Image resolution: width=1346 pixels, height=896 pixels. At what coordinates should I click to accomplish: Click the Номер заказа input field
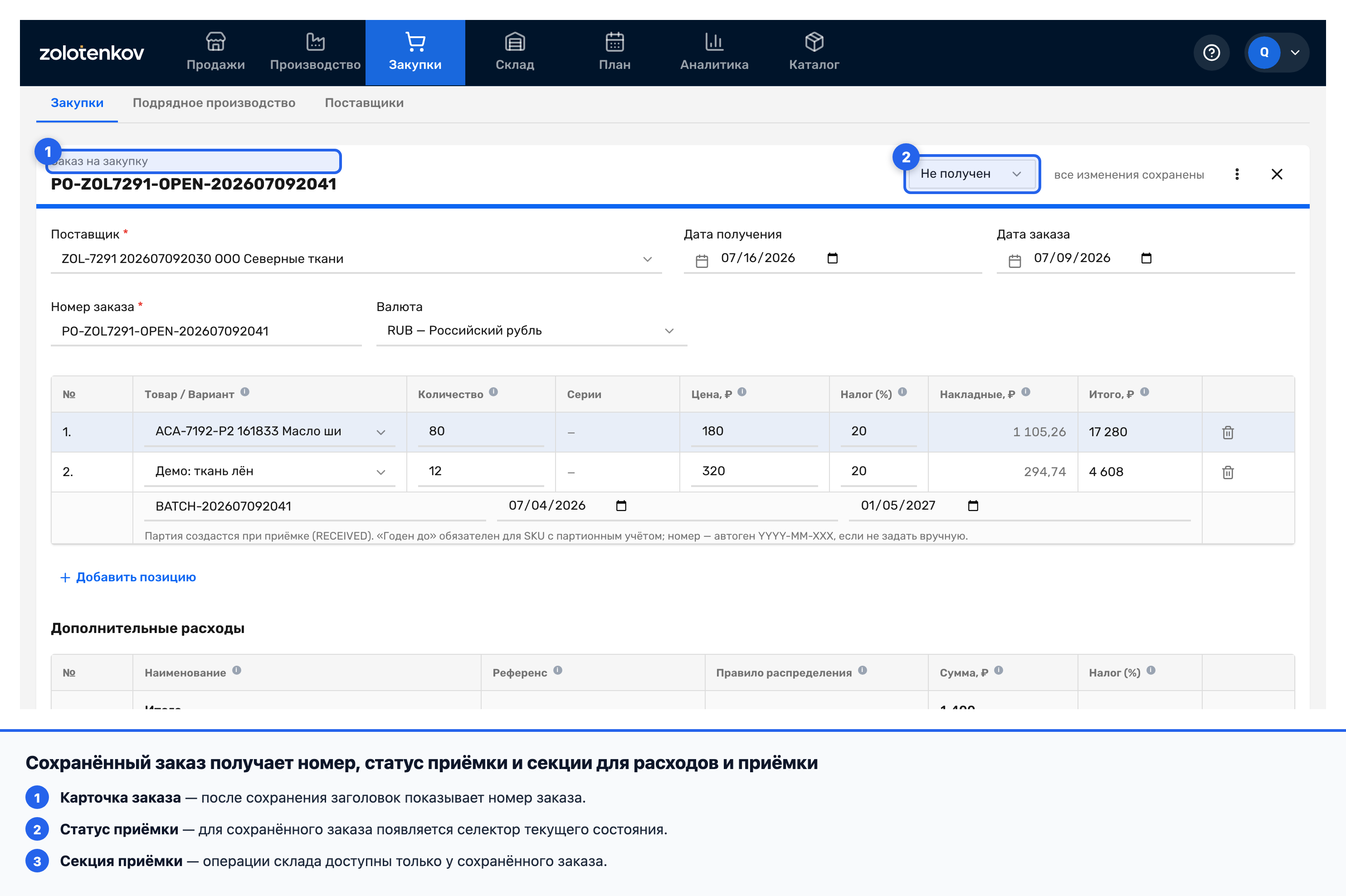206,331
